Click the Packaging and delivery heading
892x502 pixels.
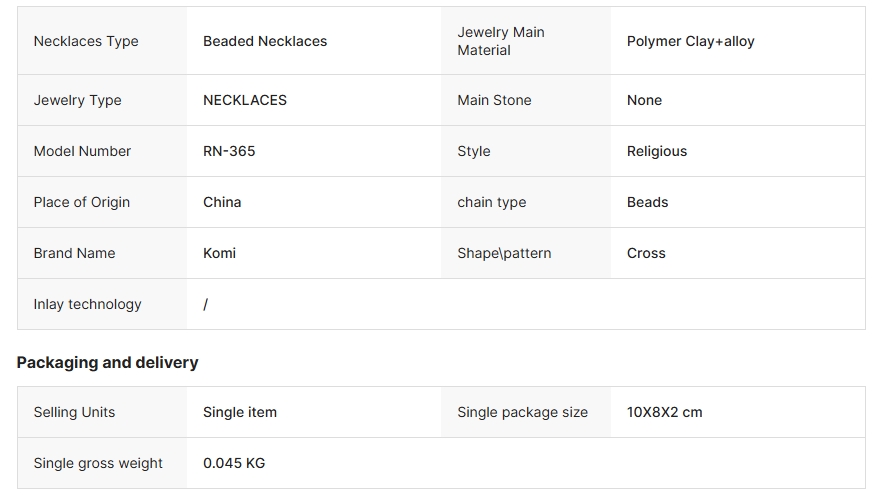pos(107,362)
